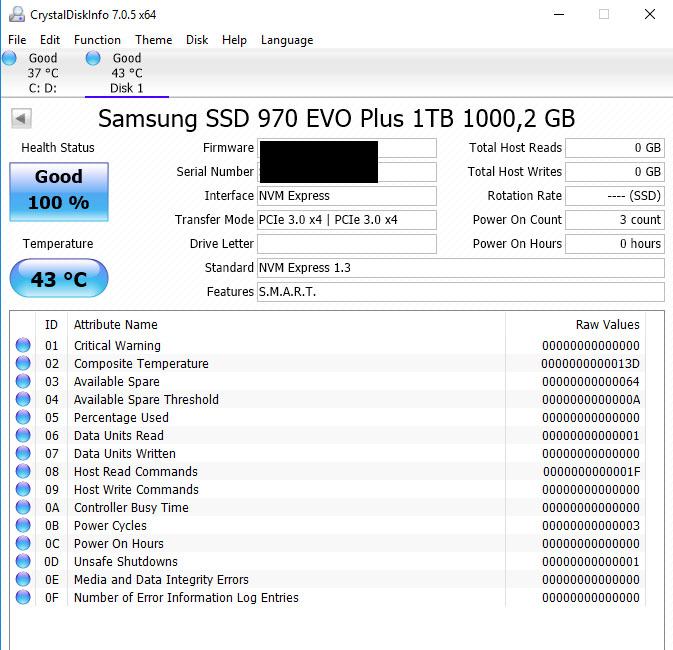The height and width of the screenshot is (650, 673).
Task: Select the Controller Busy Time attribute text
Action: [131, 508]
